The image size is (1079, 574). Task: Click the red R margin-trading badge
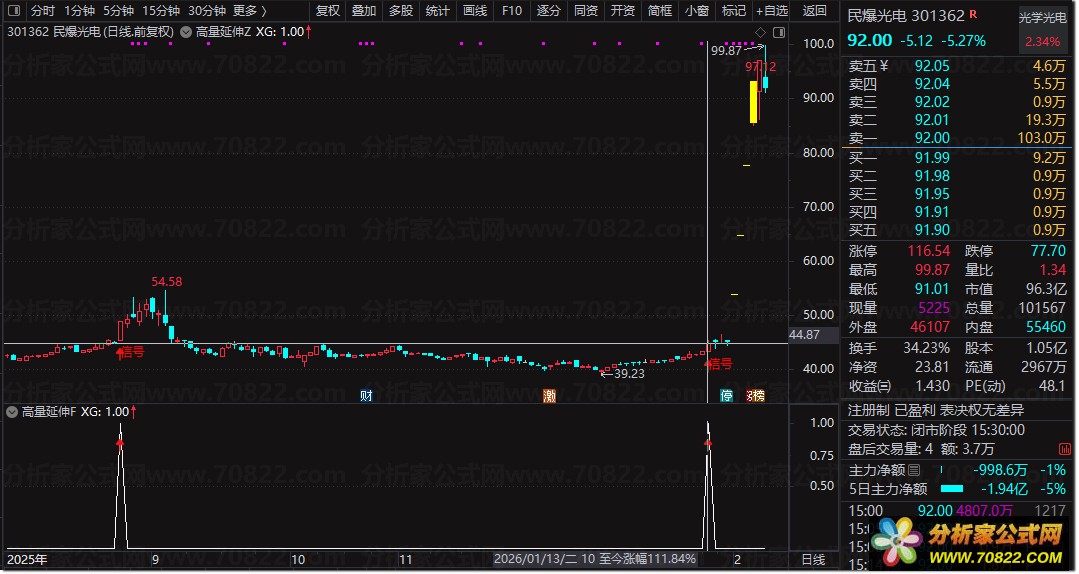[x=974, y=14]
